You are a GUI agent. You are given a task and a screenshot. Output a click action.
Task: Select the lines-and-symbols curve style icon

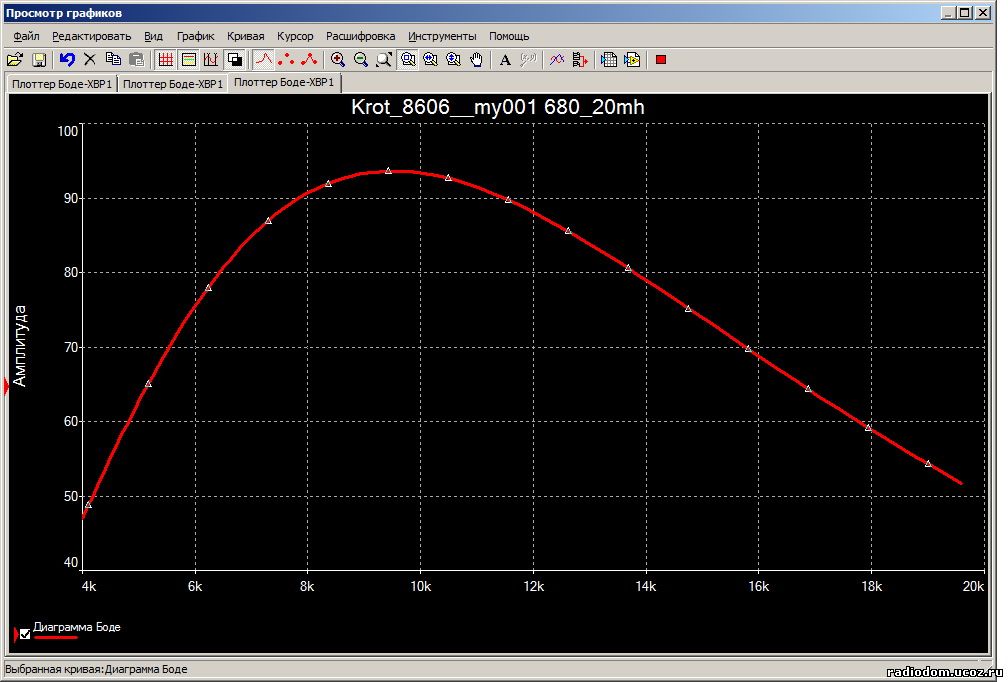pos(309,60)
